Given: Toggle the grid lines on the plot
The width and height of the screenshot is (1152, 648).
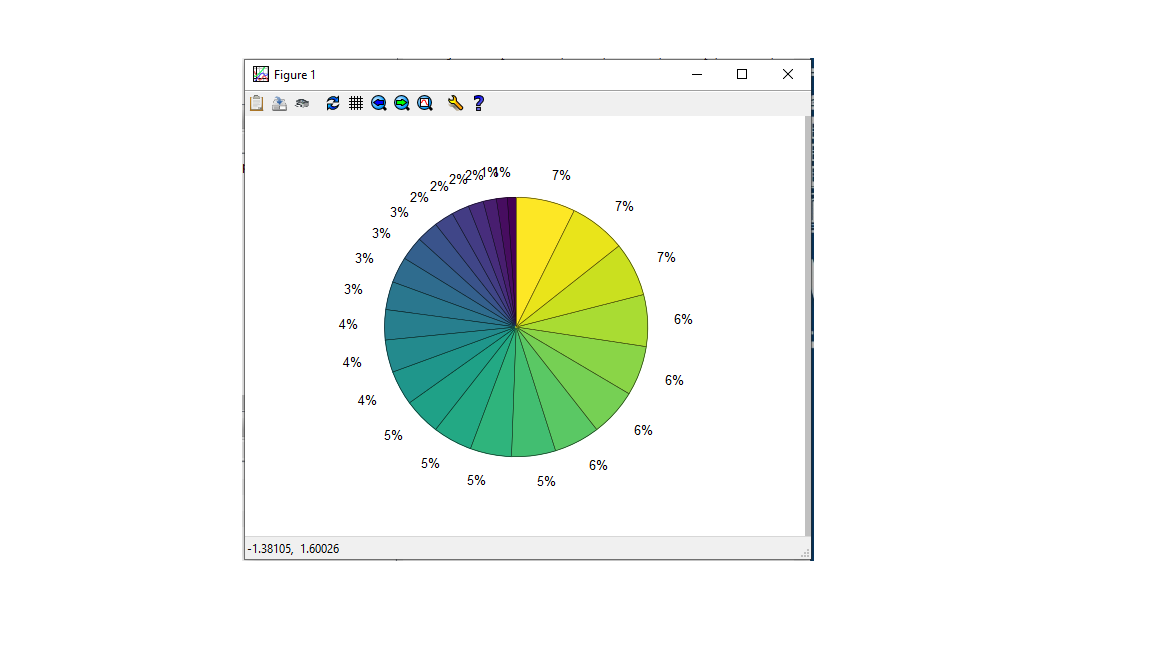Looking at the screenshot, I should [356, 103].
